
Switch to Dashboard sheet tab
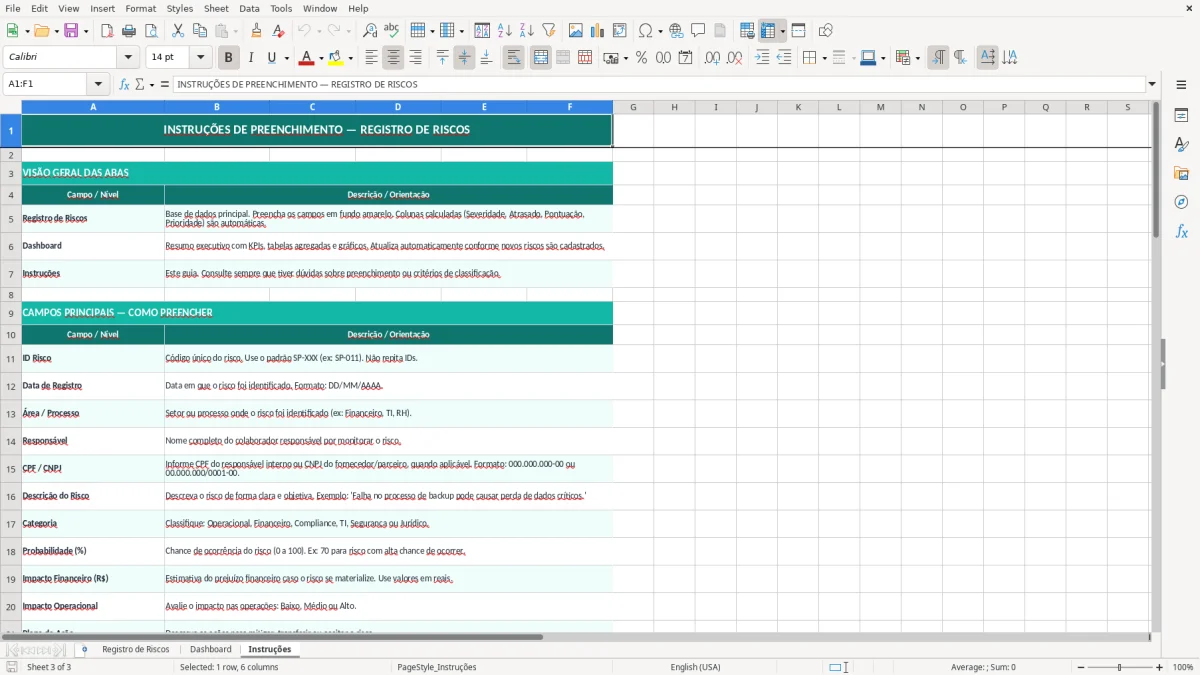210,650
